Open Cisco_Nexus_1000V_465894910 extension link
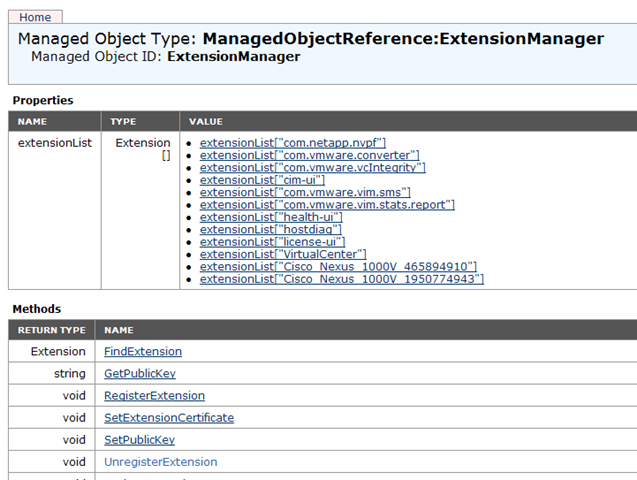637x480 pixels. [x=338, y=266]
